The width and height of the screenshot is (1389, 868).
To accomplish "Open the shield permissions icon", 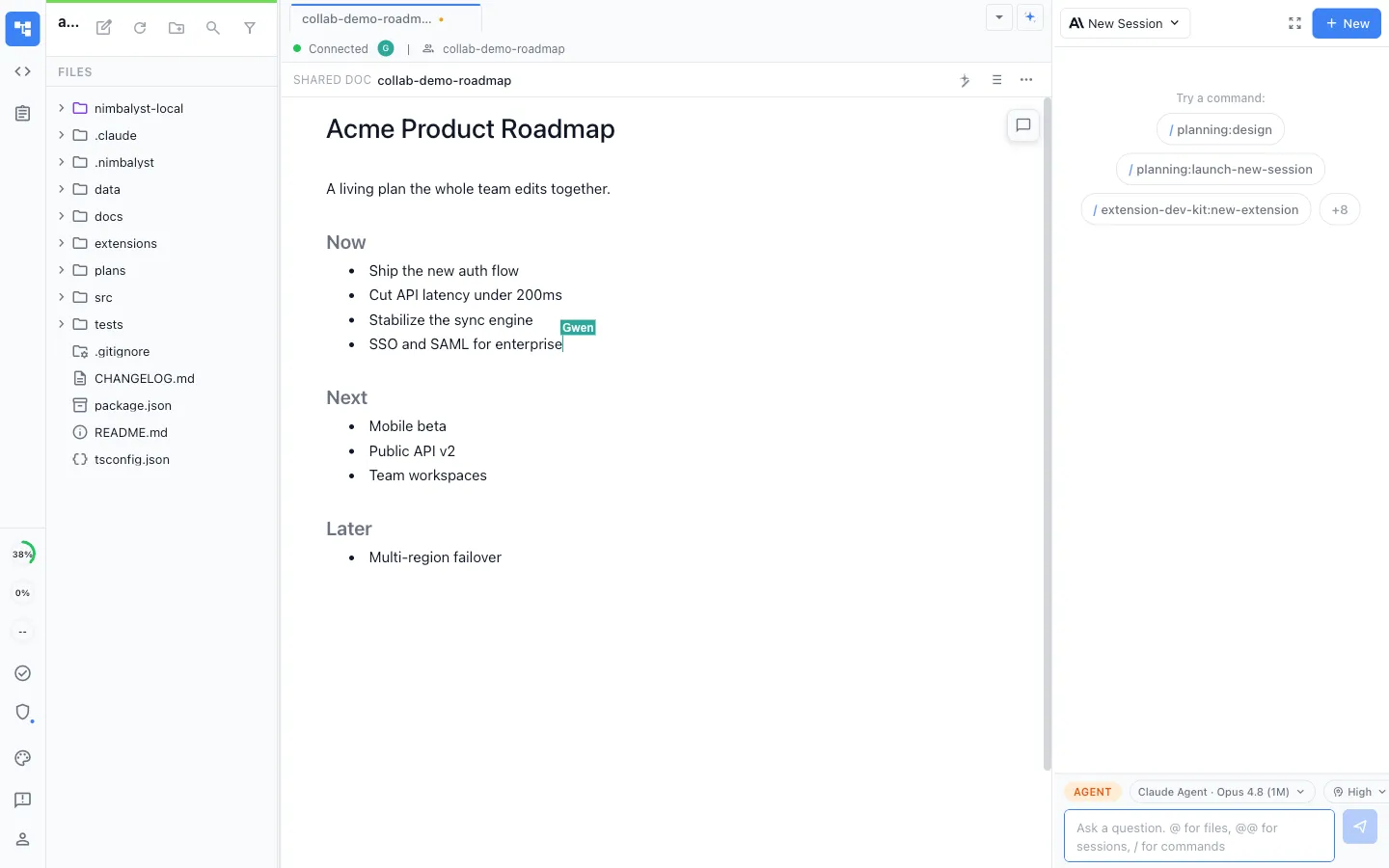I will coord(22,713).
